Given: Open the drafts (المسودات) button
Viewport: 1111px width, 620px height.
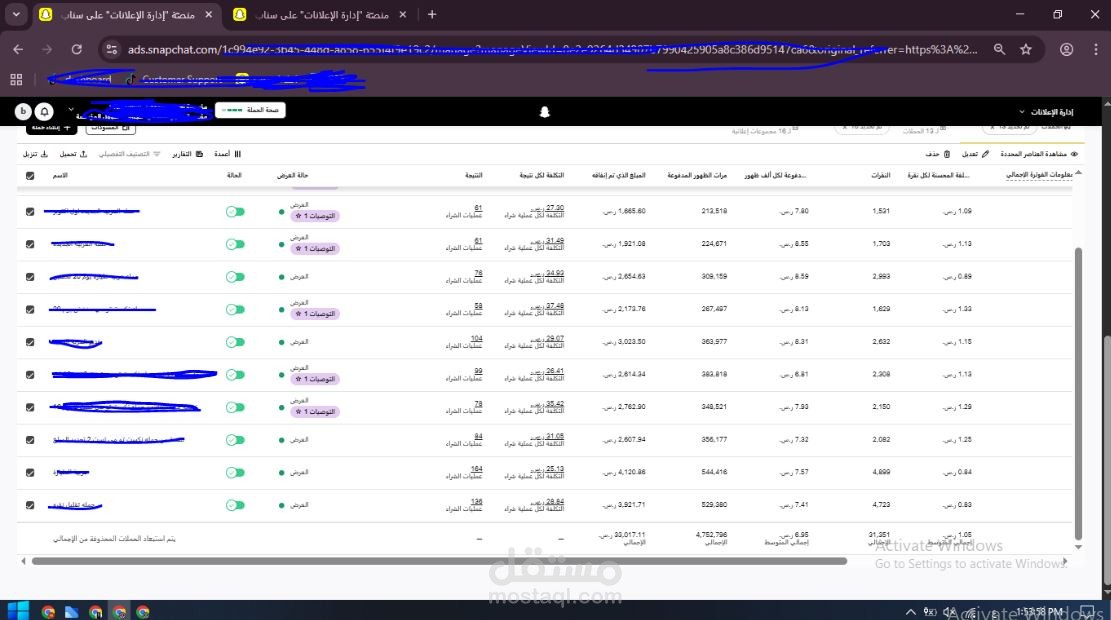Looking at the screenshot, I should pyautogui.click(x=111, y=128).
